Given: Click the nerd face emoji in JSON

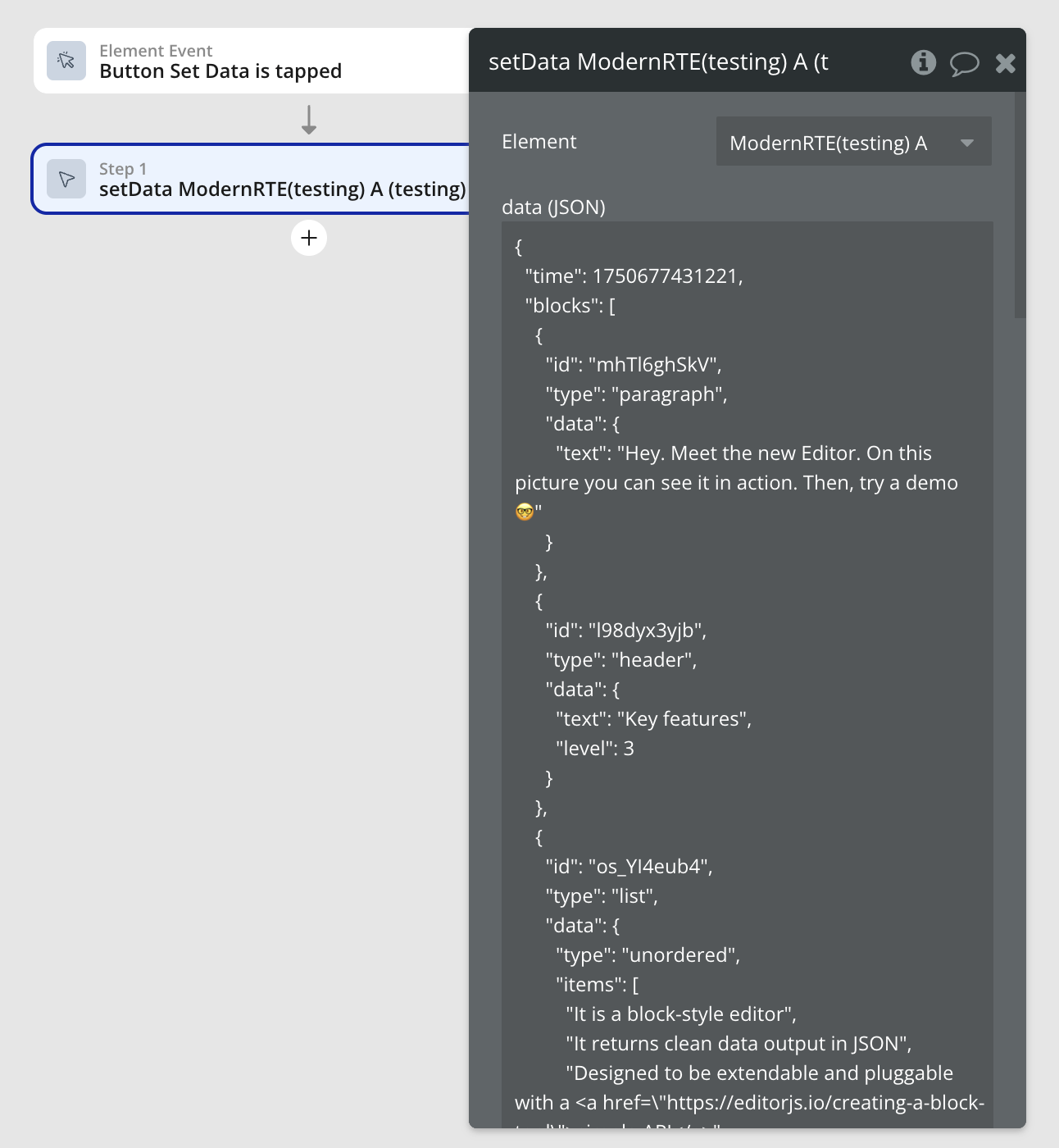Looking at the screenshot, I should point(525,512).
